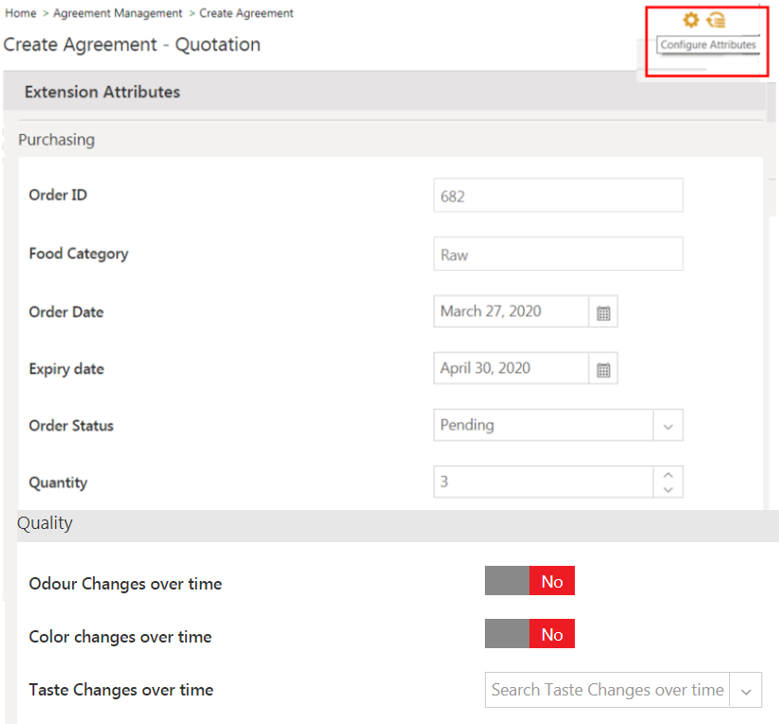Click the Purchasing section heading
Image resolution: width=779 pixels, height=724 pixels.
click(56, 140)
